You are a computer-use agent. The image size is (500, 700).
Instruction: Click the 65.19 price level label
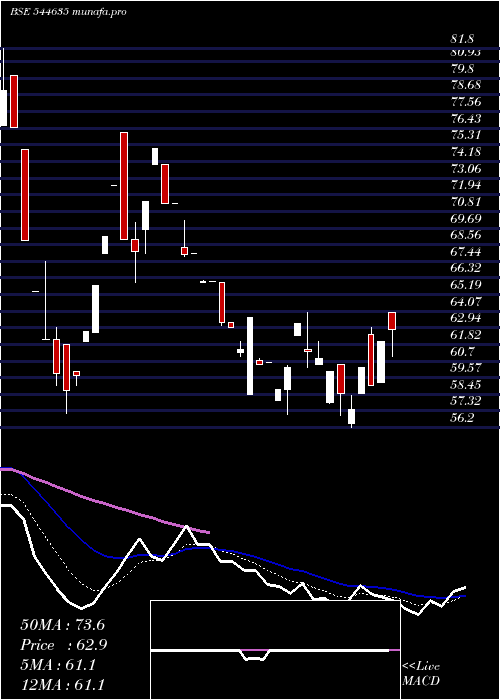point(466,285)
